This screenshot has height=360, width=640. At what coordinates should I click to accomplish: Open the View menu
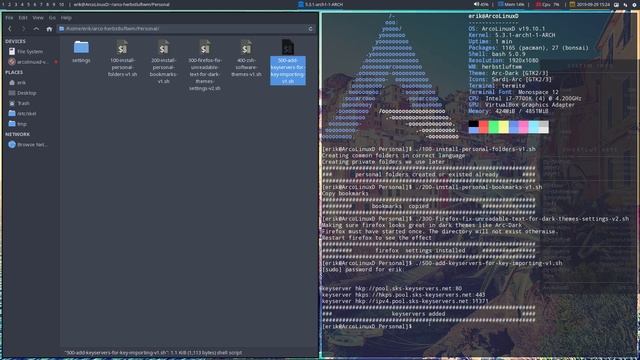[x=38, y=18]
